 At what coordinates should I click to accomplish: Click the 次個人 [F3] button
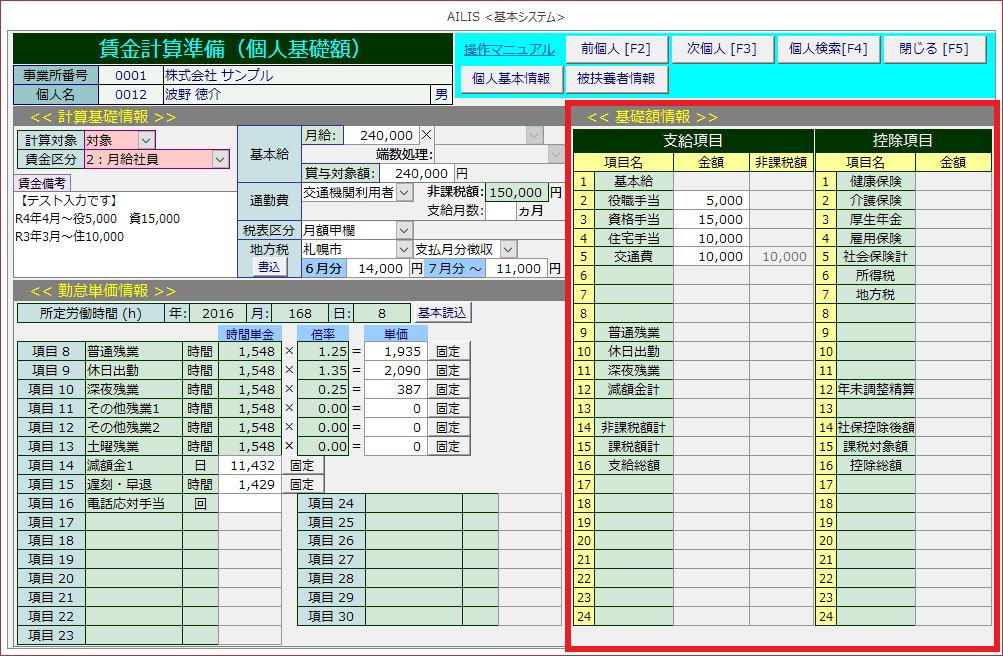coord(721,49)
